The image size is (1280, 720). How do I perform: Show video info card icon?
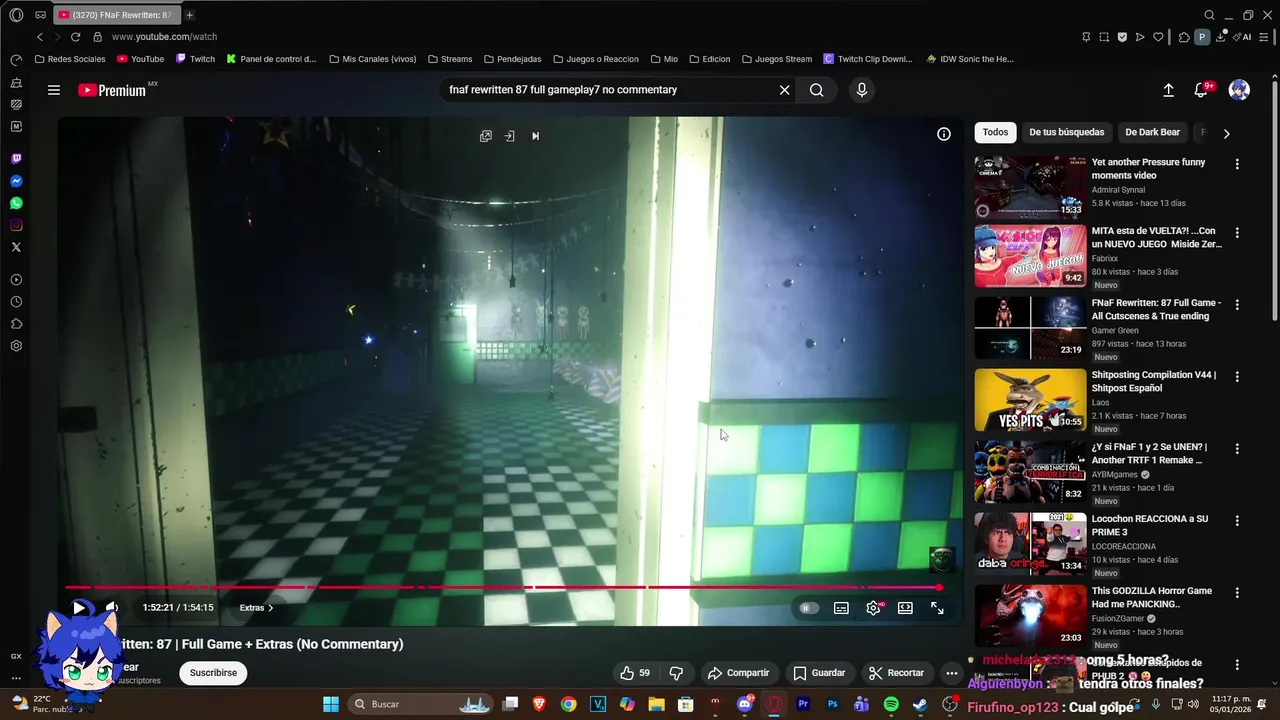(x=944, y=134)
